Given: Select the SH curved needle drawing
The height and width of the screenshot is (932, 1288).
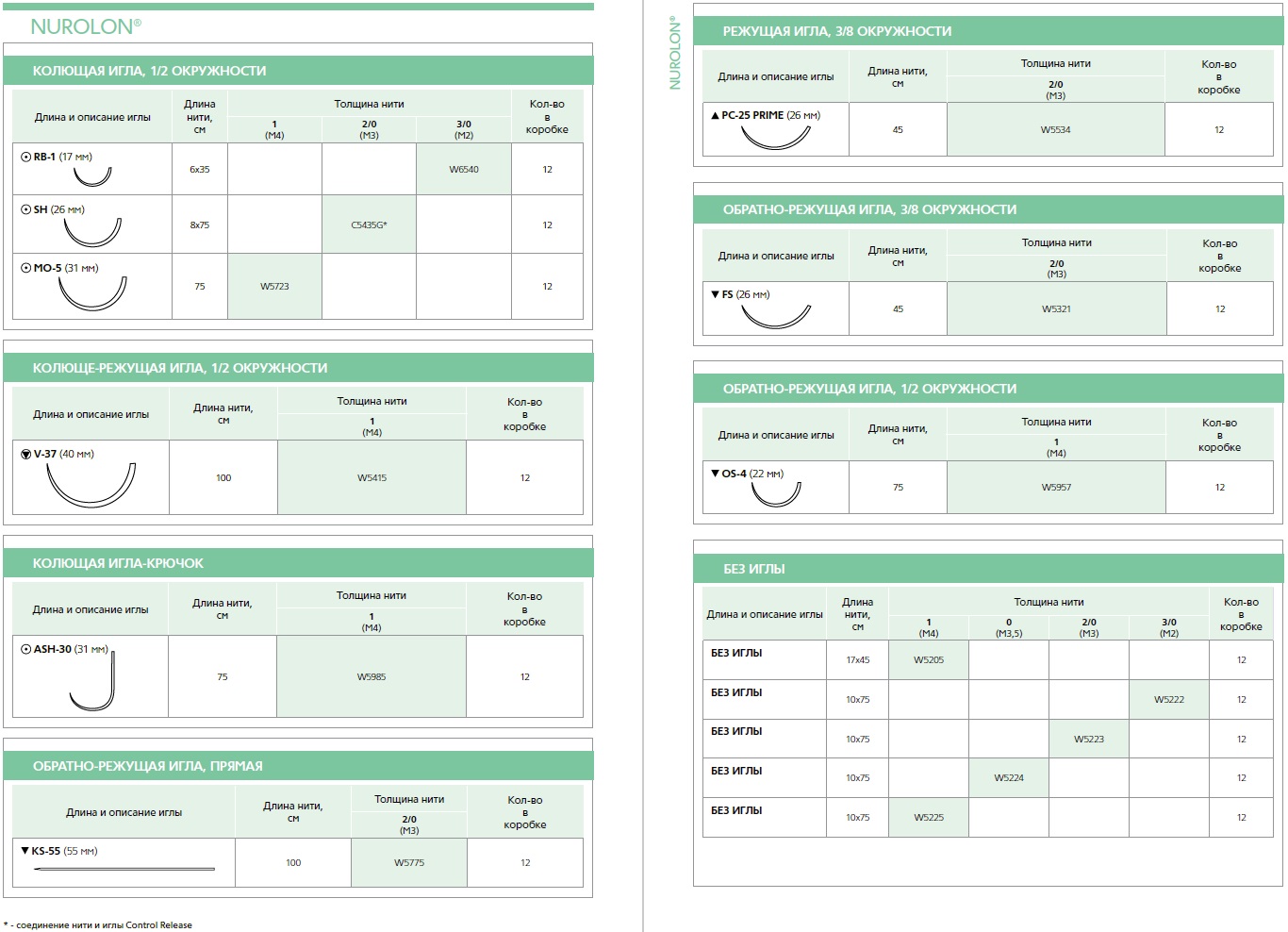Looking at the screenshot, I should pos(92,232).
